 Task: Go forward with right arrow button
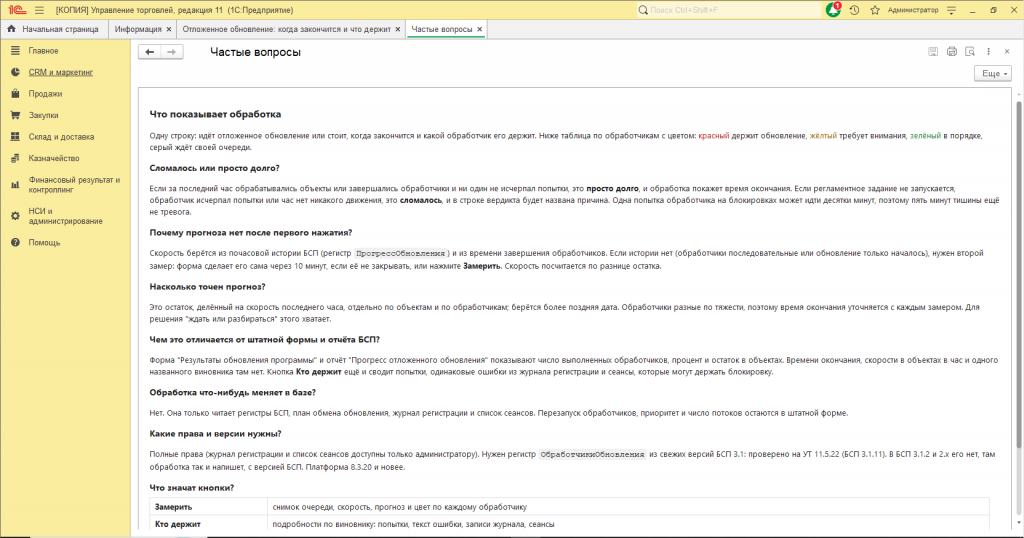172,52
